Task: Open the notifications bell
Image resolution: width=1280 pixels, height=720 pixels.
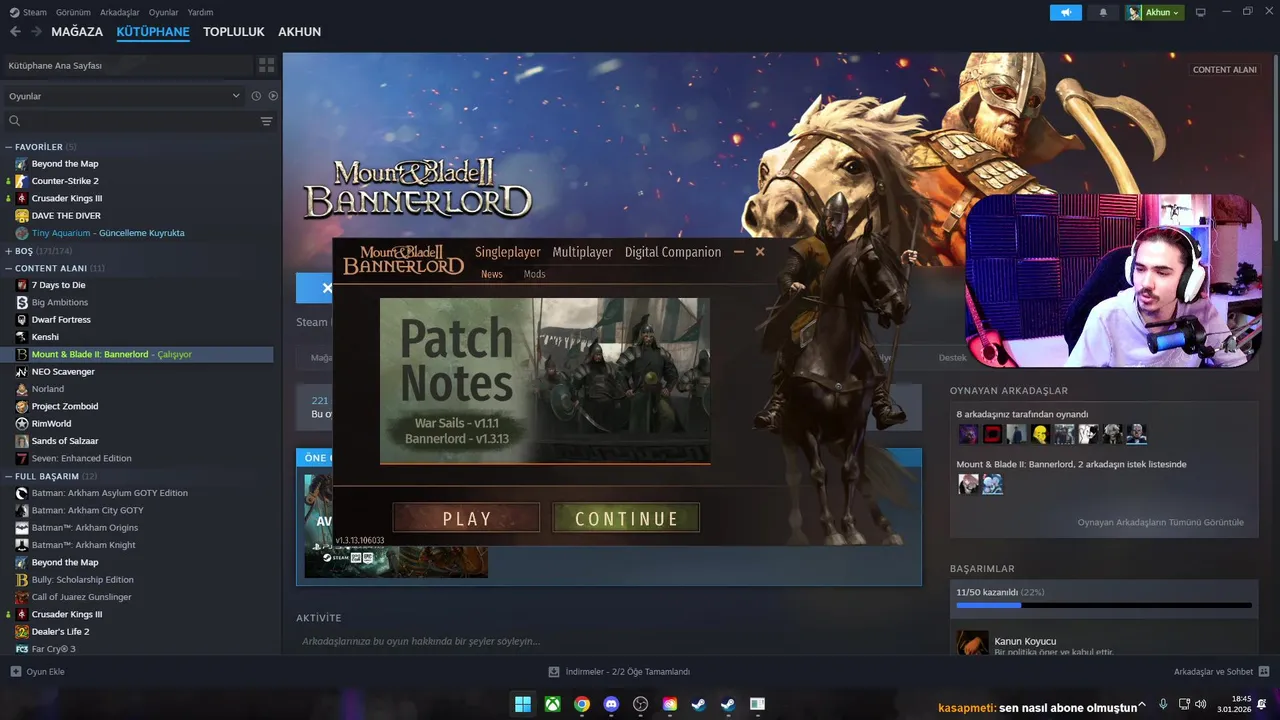Action: click(x=1103, y=12)
